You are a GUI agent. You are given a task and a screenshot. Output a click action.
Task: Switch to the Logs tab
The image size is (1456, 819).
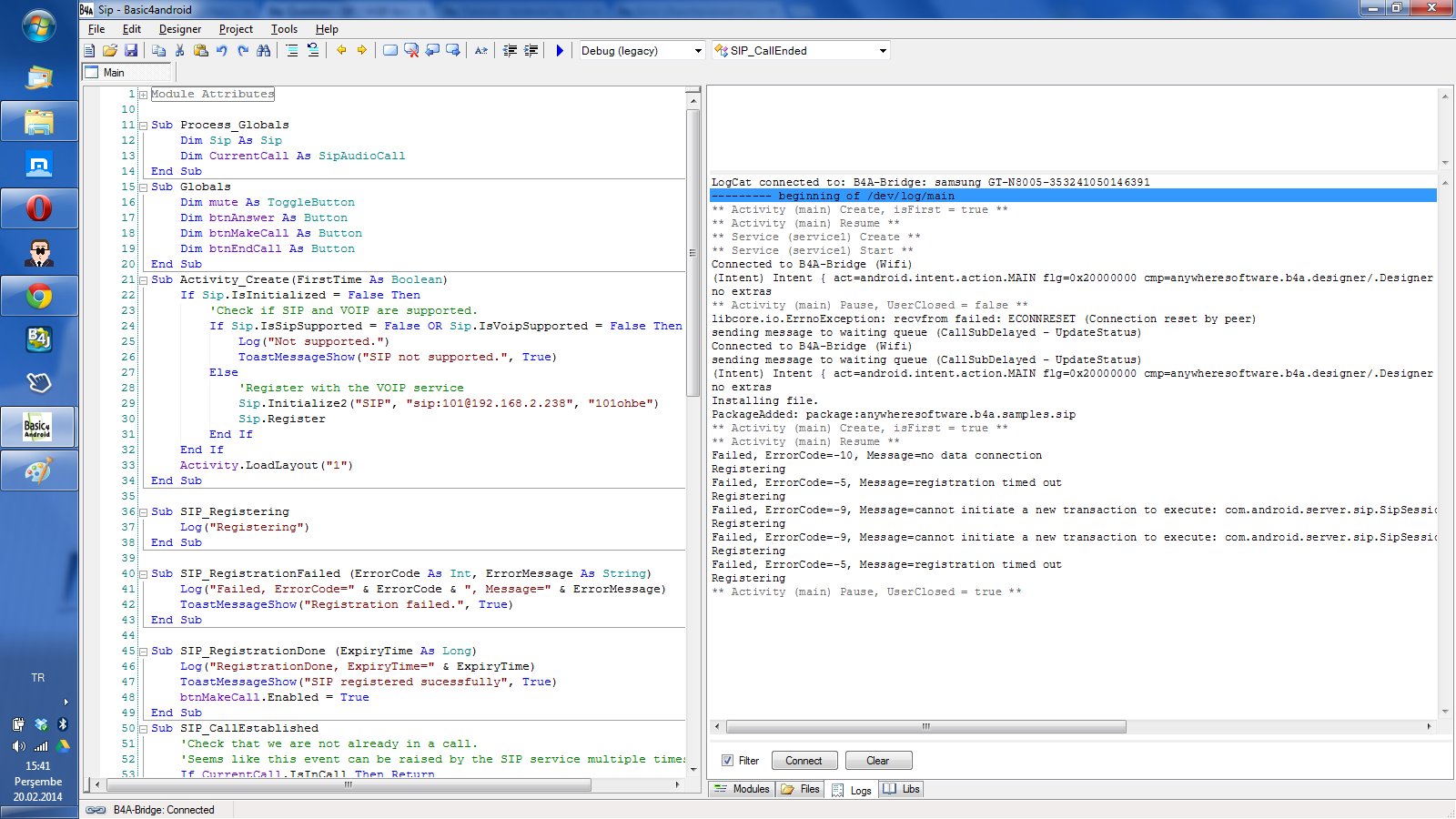(852, 790)
